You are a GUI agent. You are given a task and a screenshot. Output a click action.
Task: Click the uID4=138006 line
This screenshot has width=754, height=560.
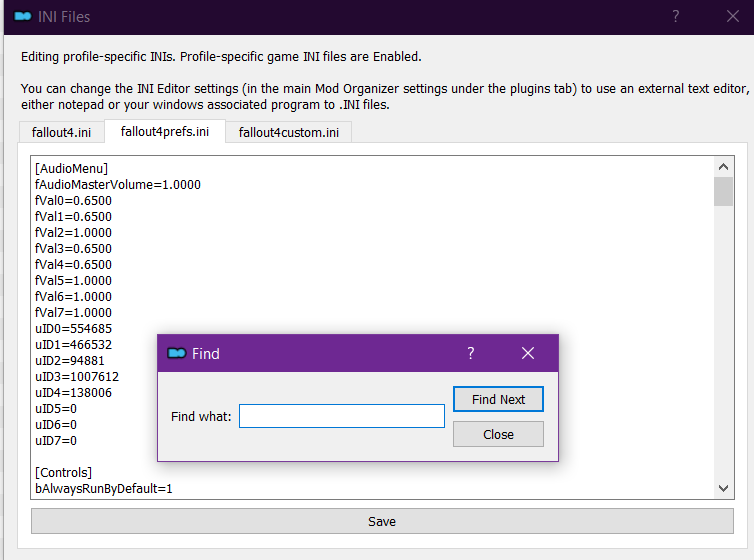click(73, 393)
